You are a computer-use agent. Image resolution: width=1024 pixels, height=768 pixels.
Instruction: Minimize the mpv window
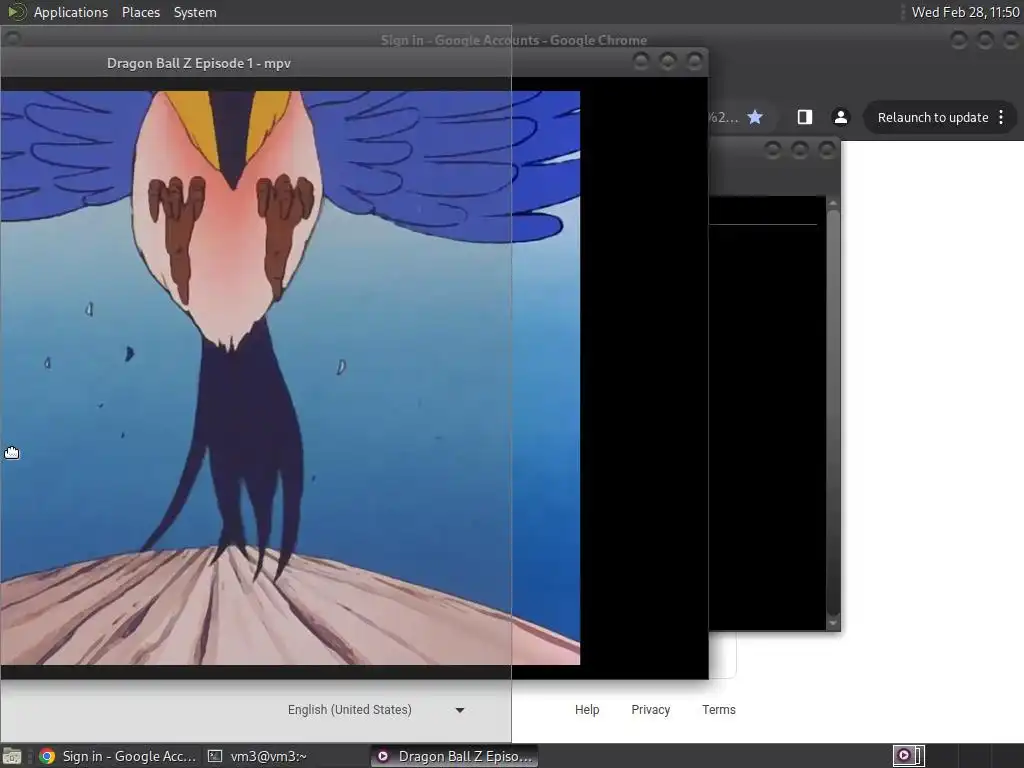tap(641, 61)
